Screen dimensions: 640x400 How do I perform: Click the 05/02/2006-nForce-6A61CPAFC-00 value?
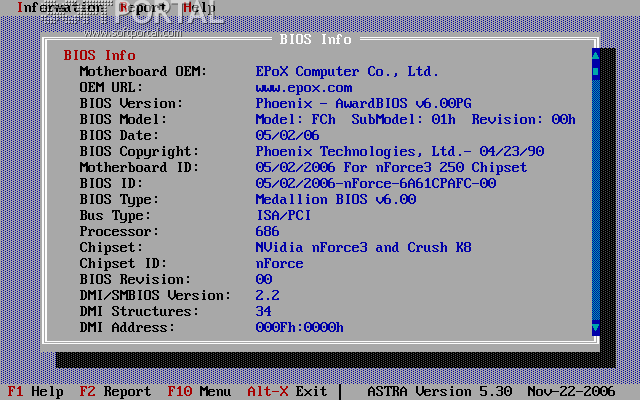376,183
